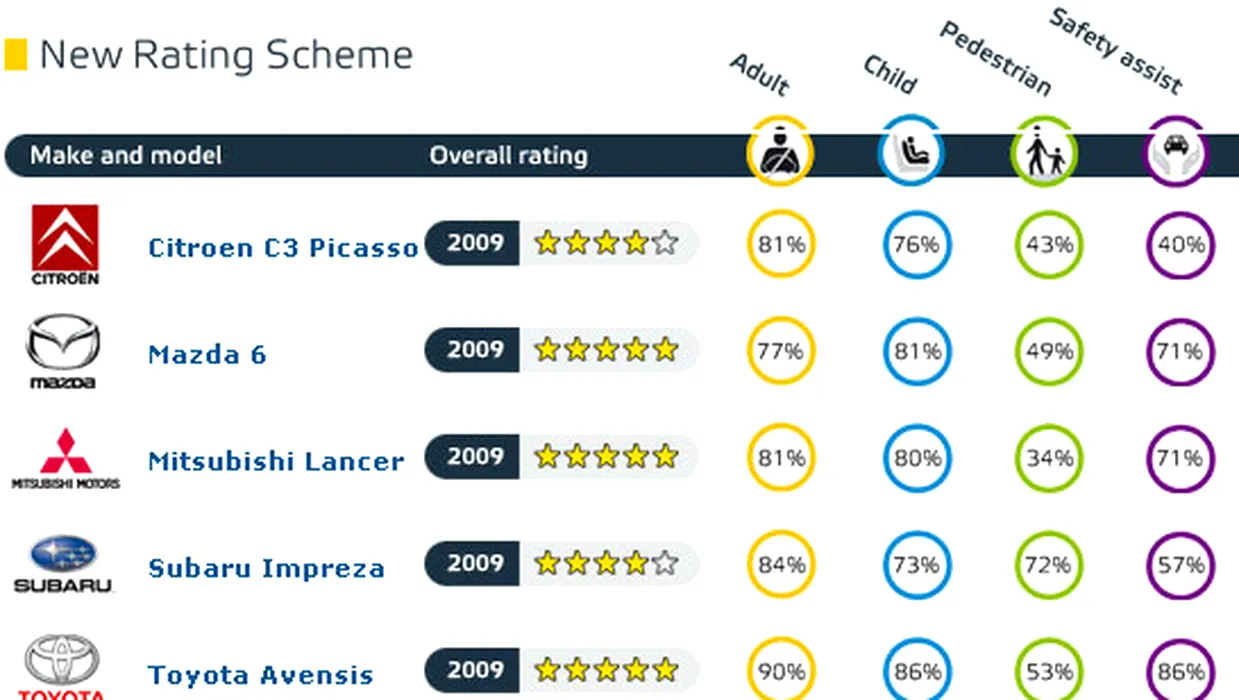The image size is (1239, 700).
Task: Click the Pedestrian protection icon
Action: click(x=1045, y=152)
